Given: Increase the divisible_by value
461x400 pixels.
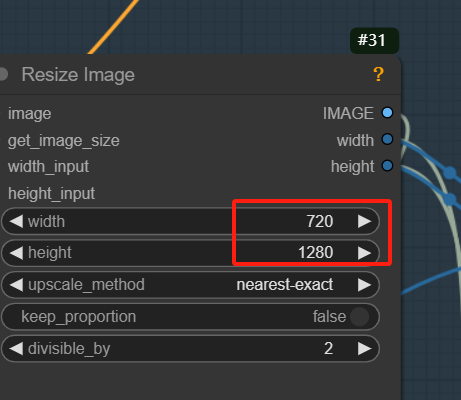Looking at the screenshot, I should pyautogui.click(x=364, y=349).
